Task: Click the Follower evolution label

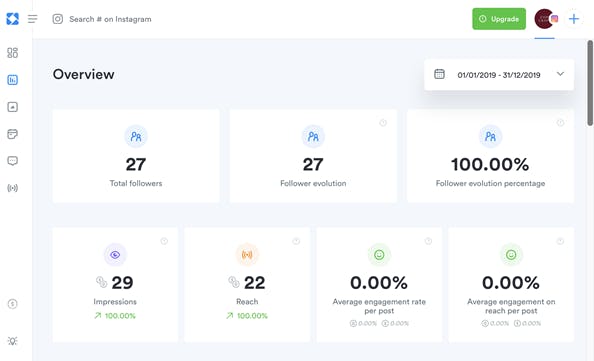Action: (313, 183)
